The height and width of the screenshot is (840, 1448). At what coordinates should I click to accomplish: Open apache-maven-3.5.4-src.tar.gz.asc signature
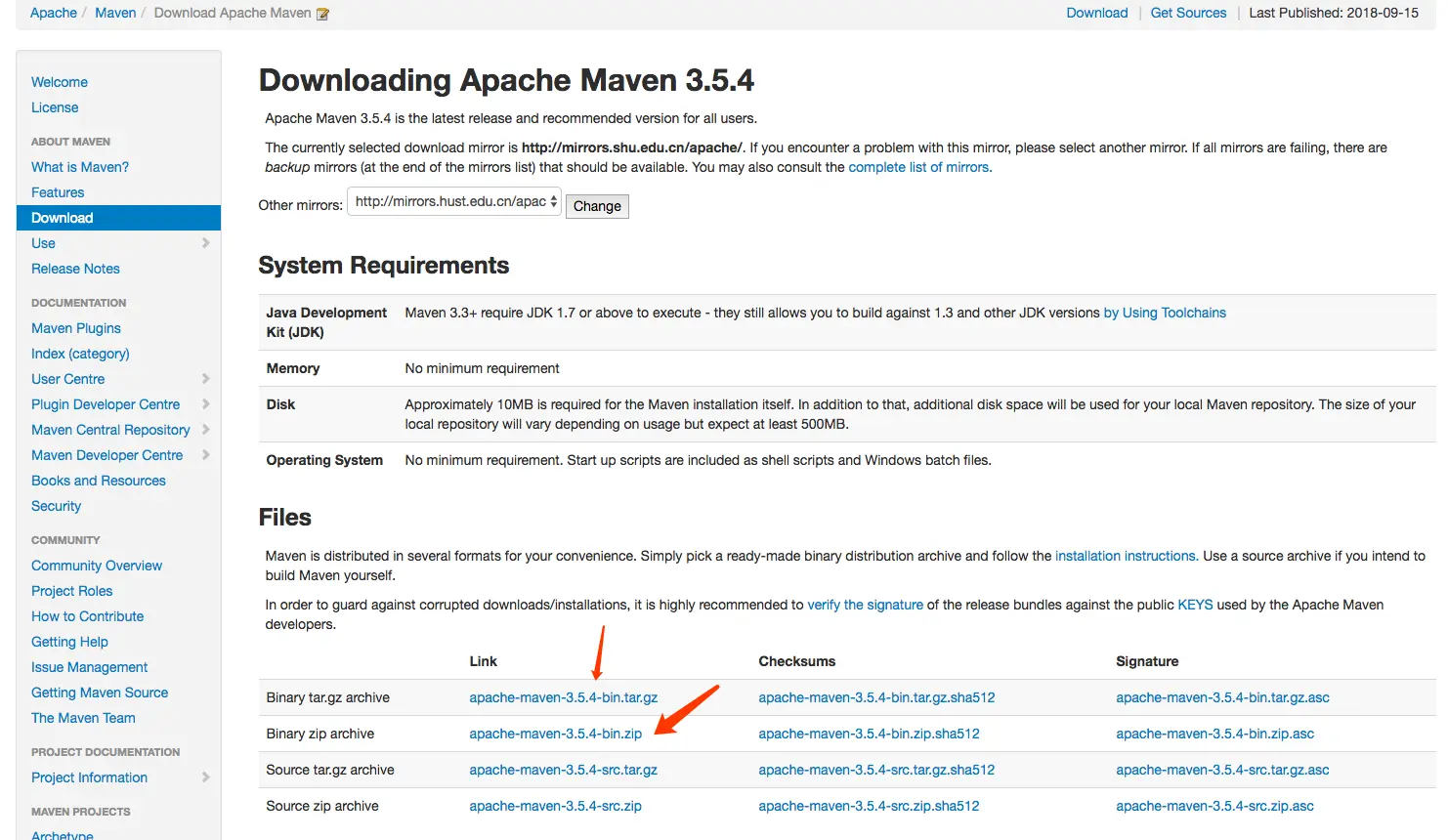click(1222, 770)
